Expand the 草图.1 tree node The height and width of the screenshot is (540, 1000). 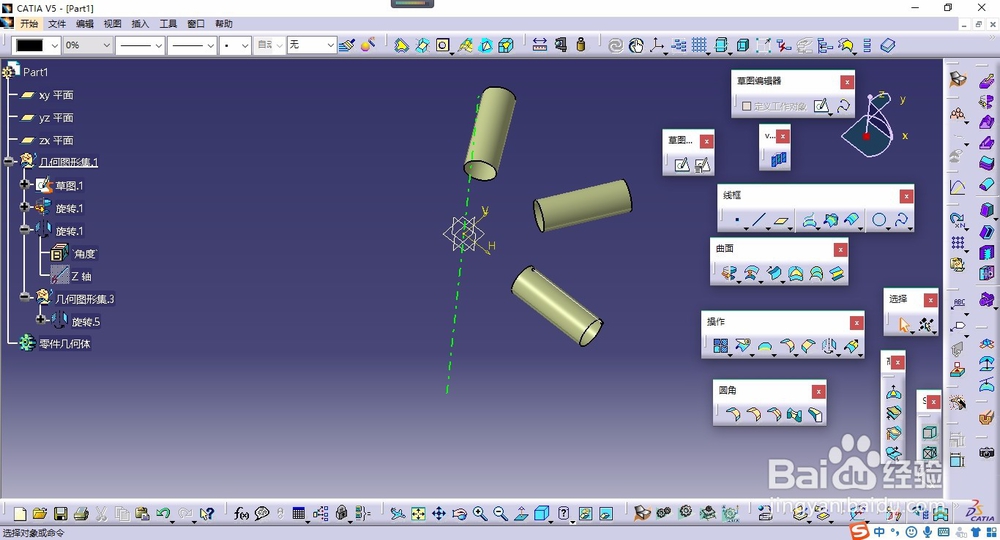click(25, 184)
